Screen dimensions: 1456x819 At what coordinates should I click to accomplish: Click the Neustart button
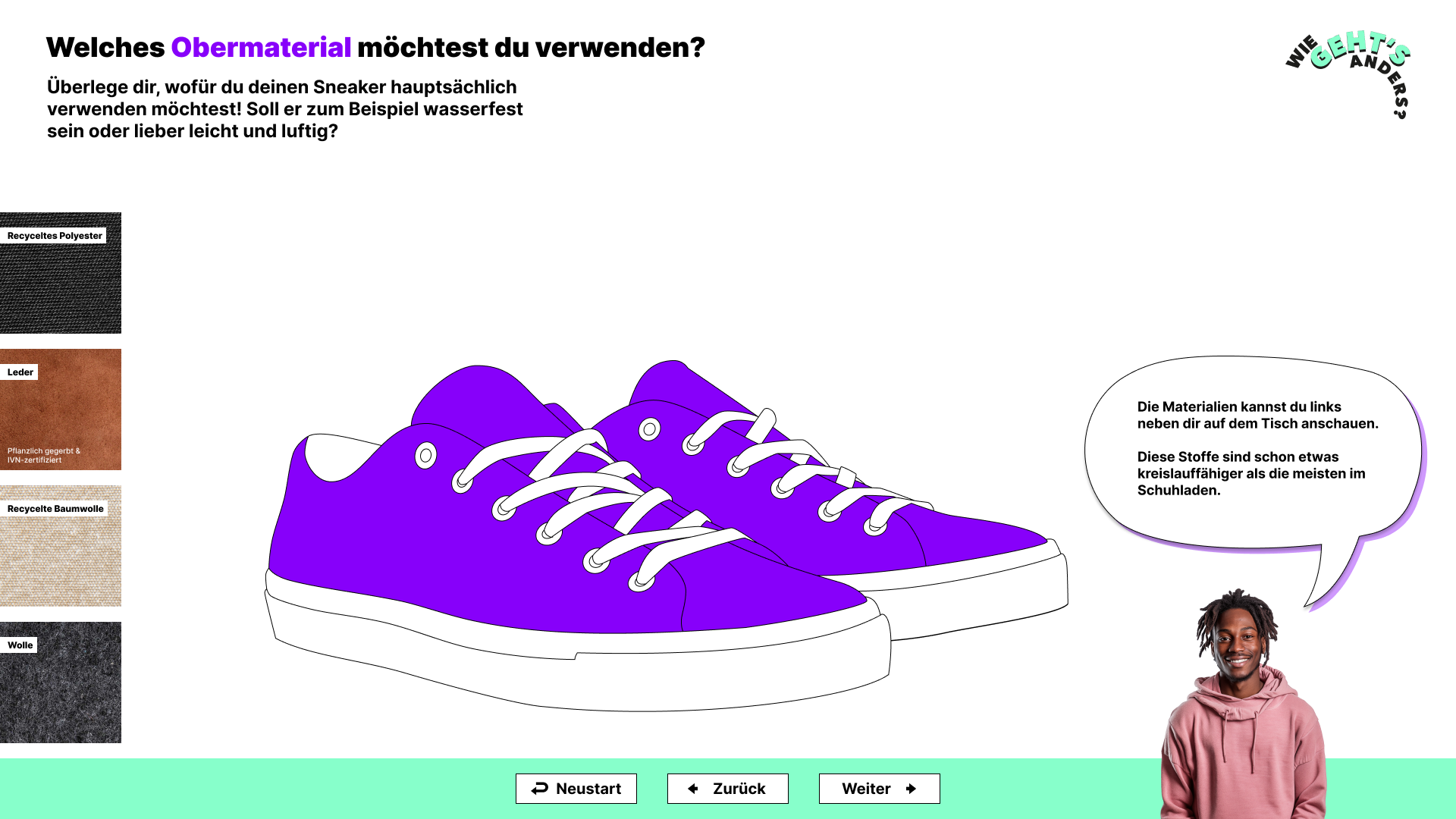[576, 789]
